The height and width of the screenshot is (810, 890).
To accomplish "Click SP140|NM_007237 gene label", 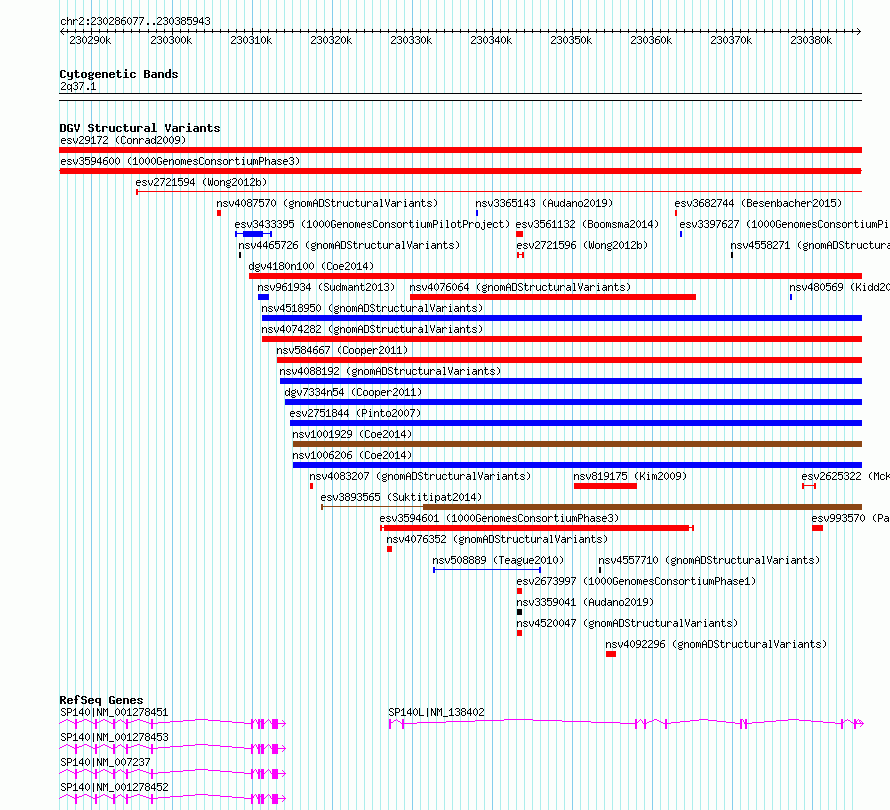I will pos(105,762).
